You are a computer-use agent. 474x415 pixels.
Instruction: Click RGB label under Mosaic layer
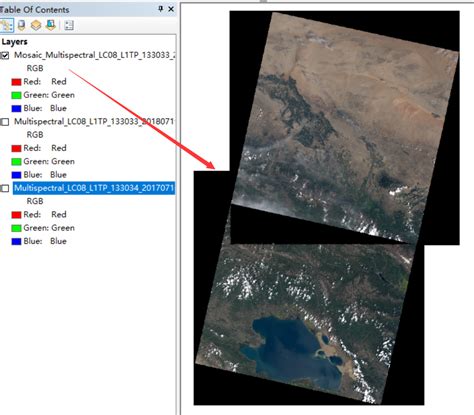(35, 68)
